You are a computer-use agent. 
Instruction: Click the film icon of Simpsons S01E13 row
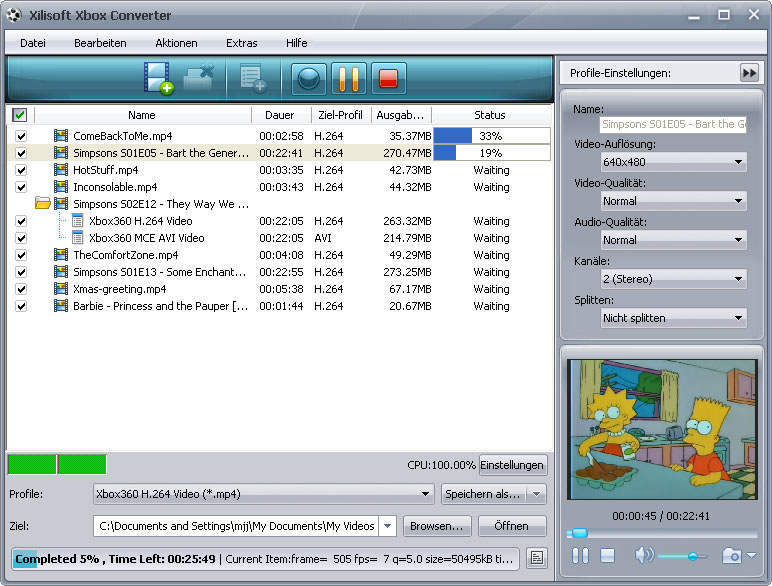pyautogui.click(x=61, y=272)
